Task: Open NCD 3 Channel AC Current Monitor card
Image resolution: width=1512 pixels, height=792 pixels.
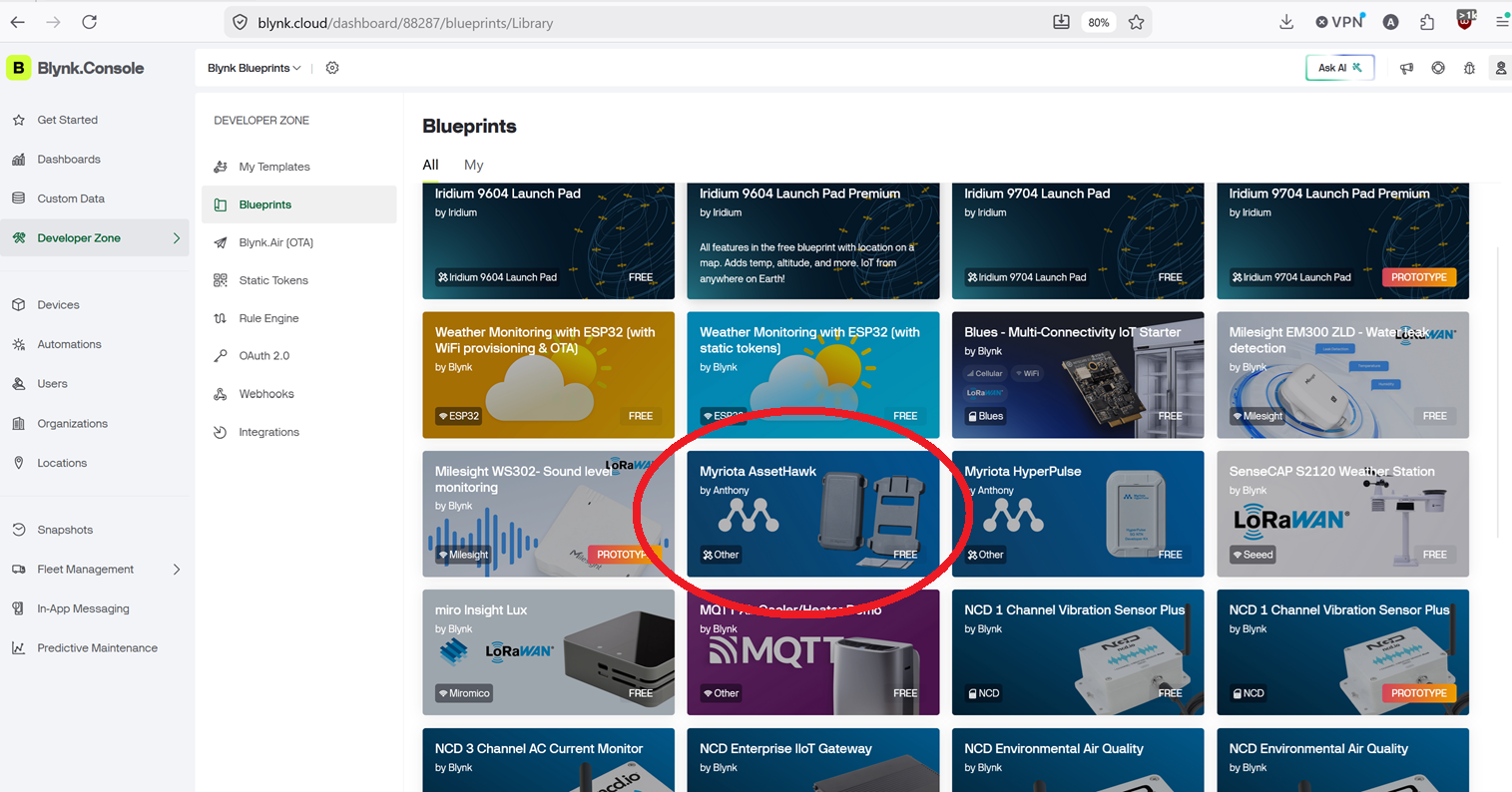Action: [x=548, y=760]
